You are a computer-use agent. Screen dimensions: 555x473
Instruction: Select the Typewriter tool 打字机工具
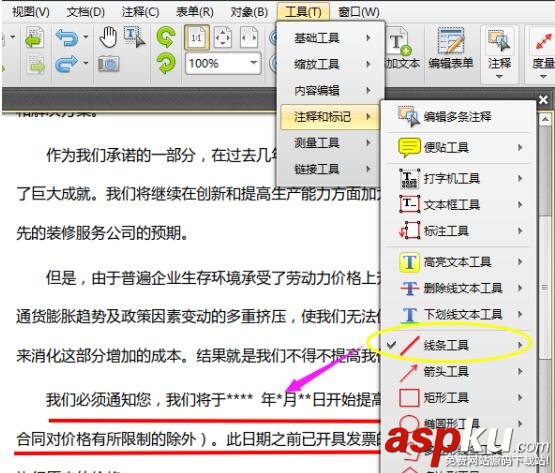point(459,178)
